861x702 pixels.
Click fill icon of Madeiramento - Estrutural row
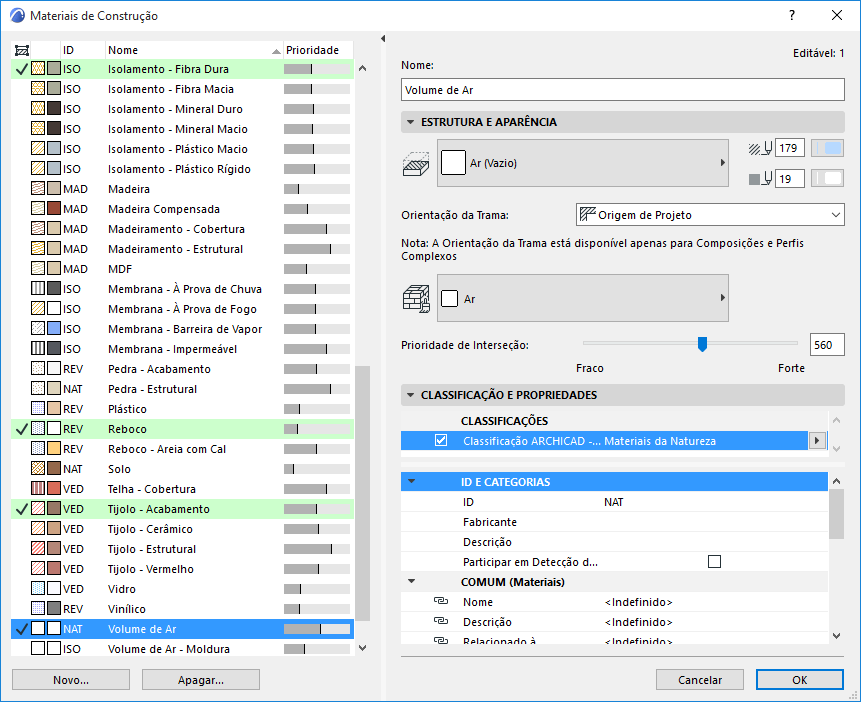click(x=38, y=249)
